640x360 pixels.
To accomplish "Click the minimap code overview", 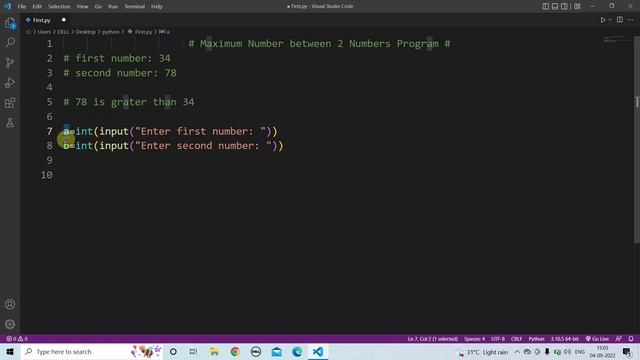I will click(x=614, y=39).
